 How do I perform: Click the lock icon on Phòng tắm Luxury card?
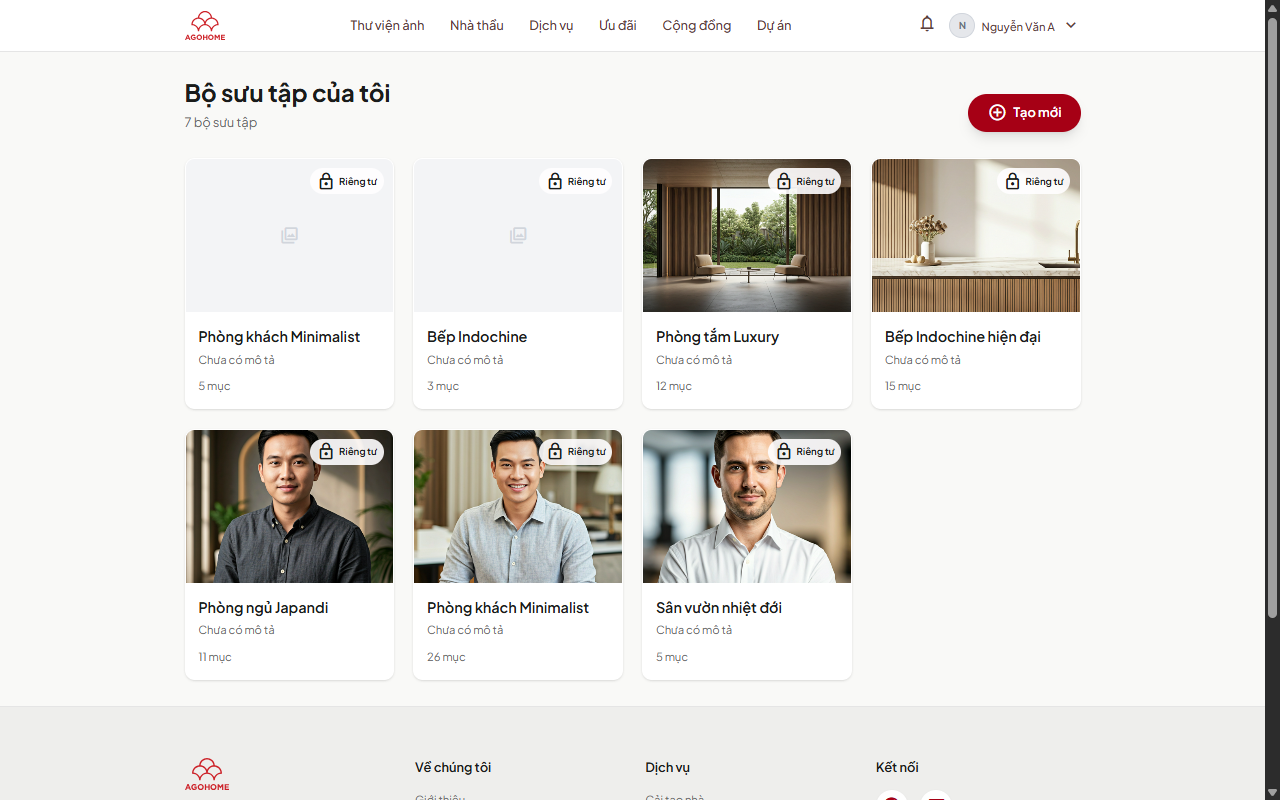coord(784,181)
